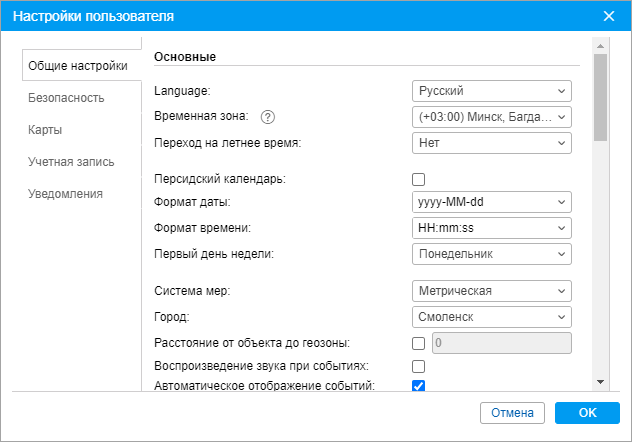Viewport: 632px width, 442px height.
Task: Enable the Persian calendar checkbox
Action: [x=419, y=179]
